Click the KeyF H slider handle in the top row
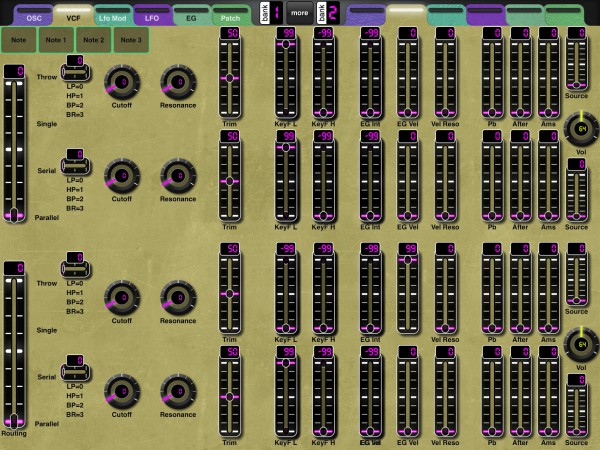This screenshot has width=600, height=450. pos(323,112)
